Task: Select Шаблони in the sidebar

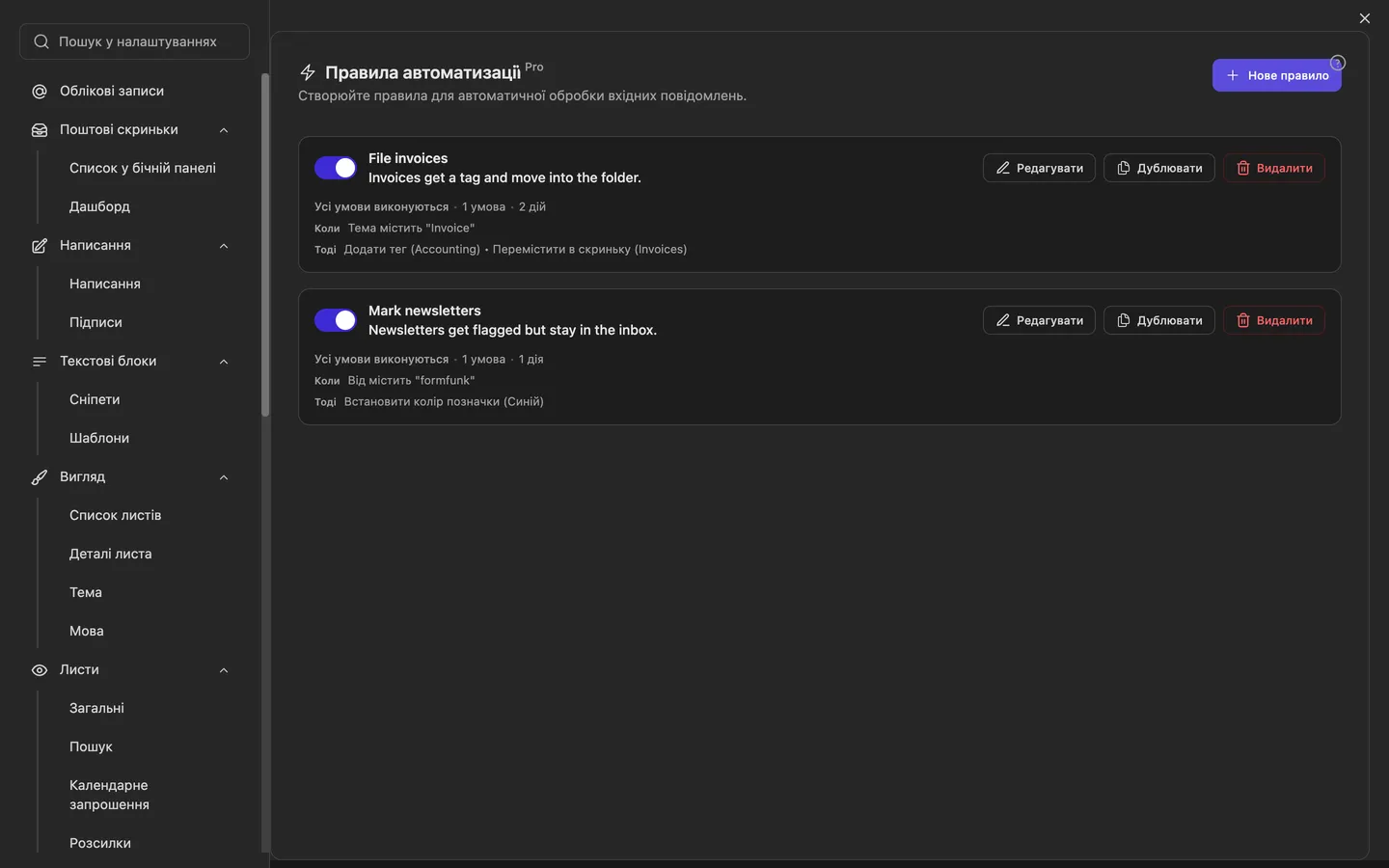Action: [99, 438]
